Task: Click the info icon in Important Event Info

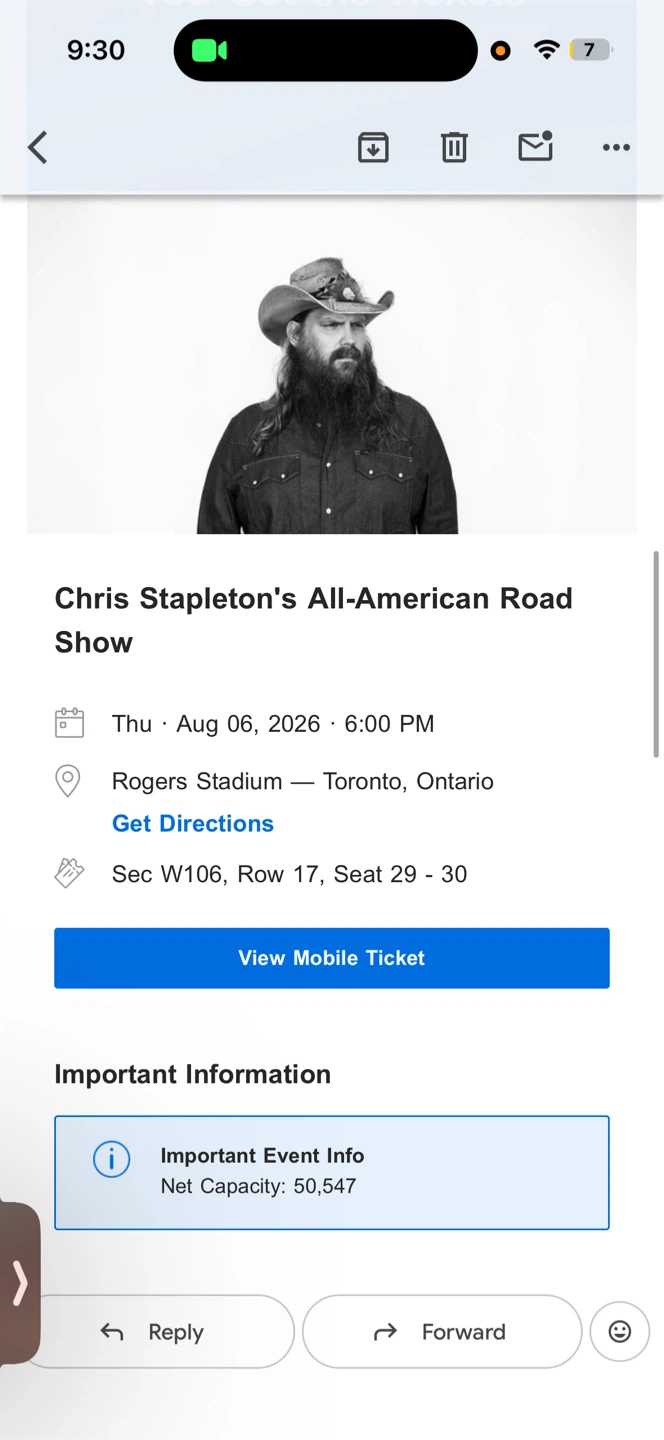Action: coord(112,1160)
